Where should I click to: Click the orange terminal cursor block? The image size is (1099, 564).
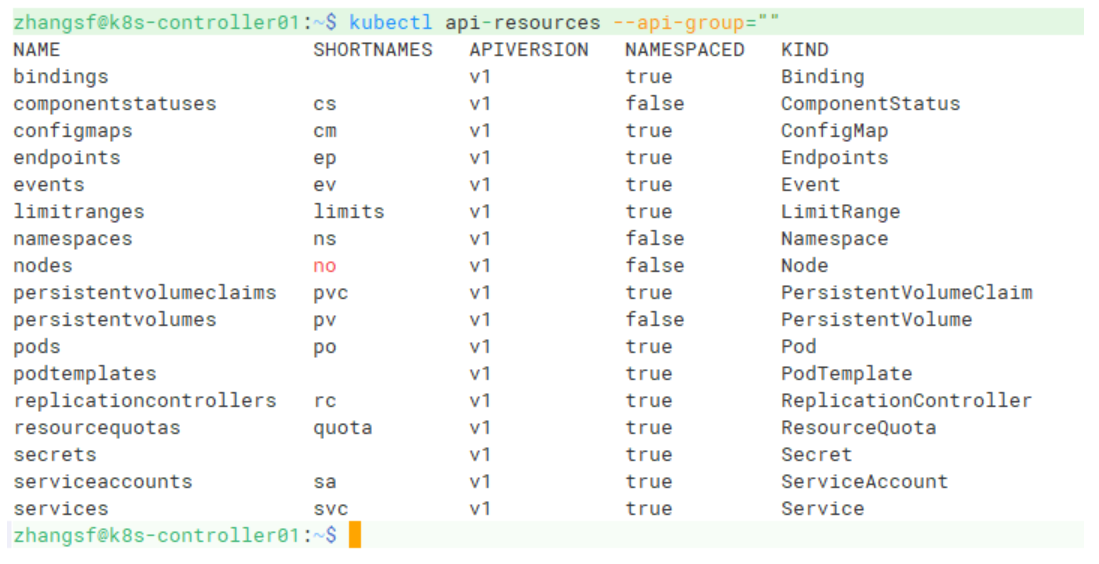354,535
